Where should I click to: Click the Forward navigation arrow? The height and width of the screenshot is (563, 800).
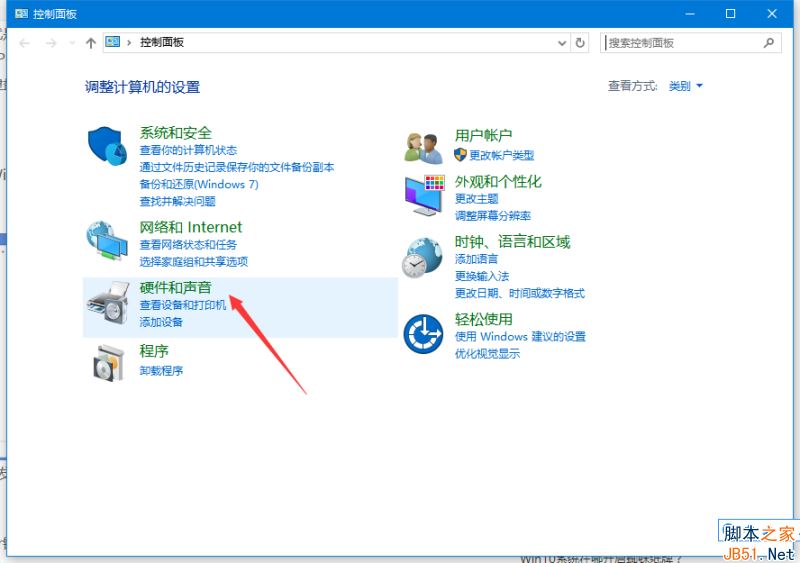(x=51, y=43)
